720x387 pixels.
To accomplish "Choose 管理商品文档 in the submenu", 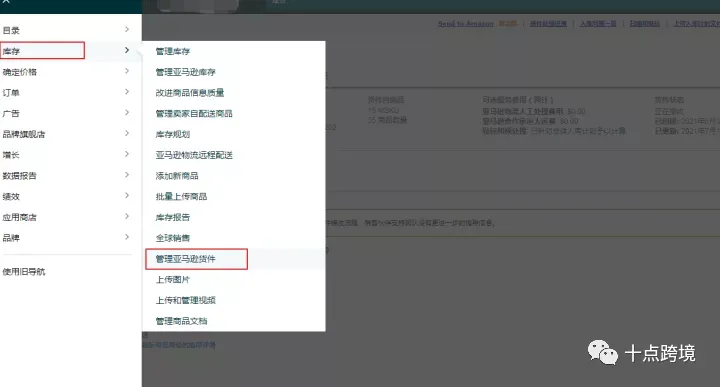I will [181, 321].
